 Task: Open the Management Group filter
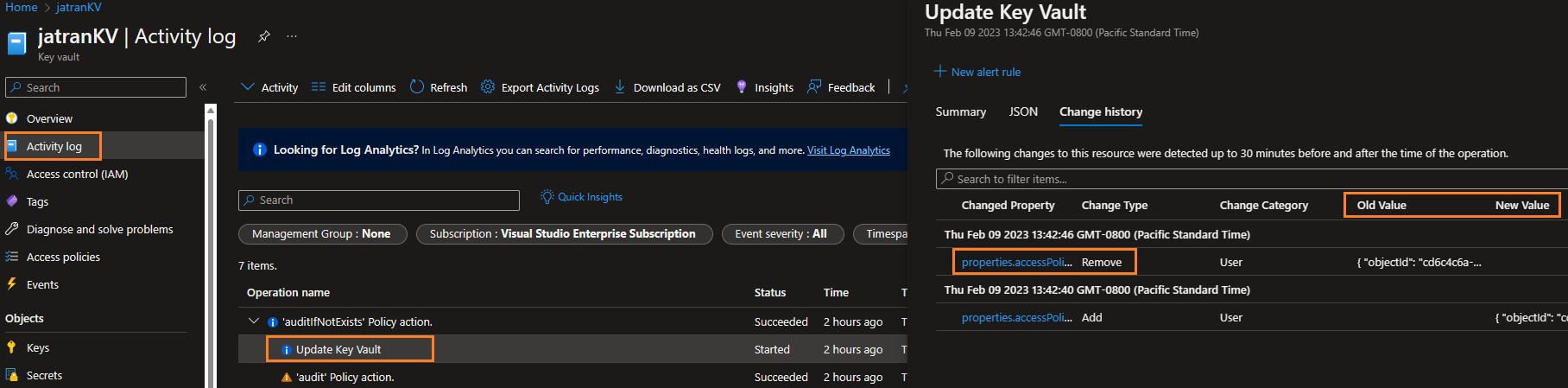click(x=323, y=233)
